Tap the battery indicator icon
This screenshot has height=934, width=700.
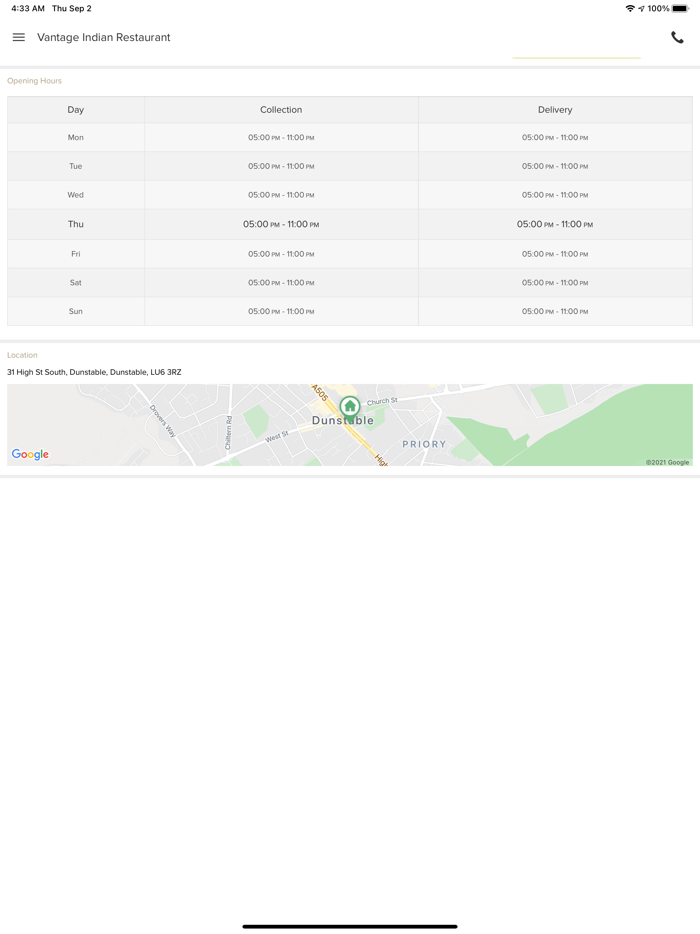coord(680,9)
